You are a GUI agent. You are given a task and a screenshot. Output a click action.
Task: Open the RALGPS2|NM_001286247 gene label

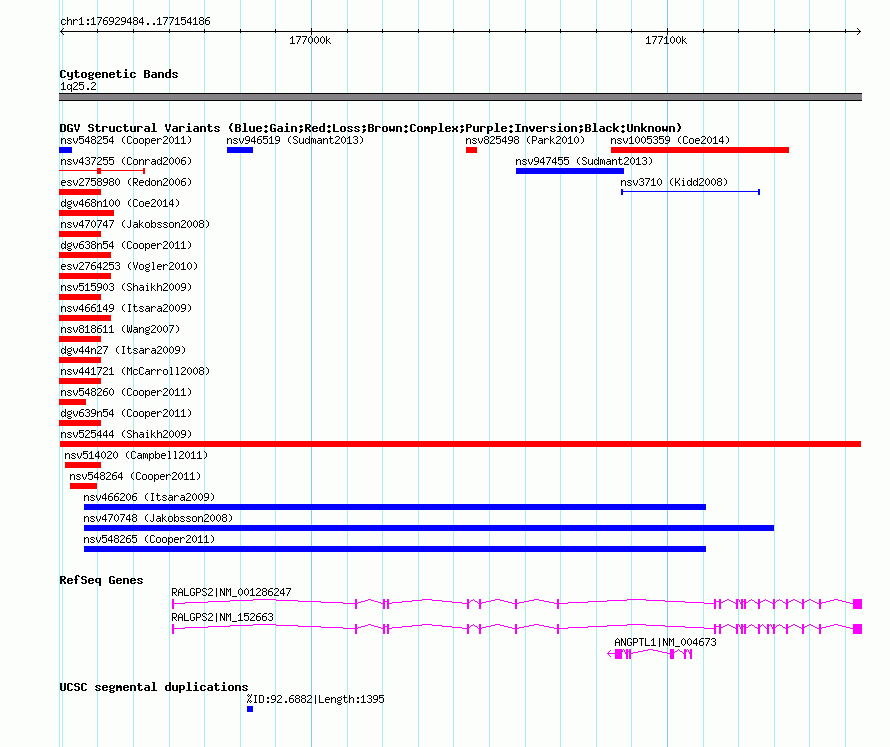[232, 592]
